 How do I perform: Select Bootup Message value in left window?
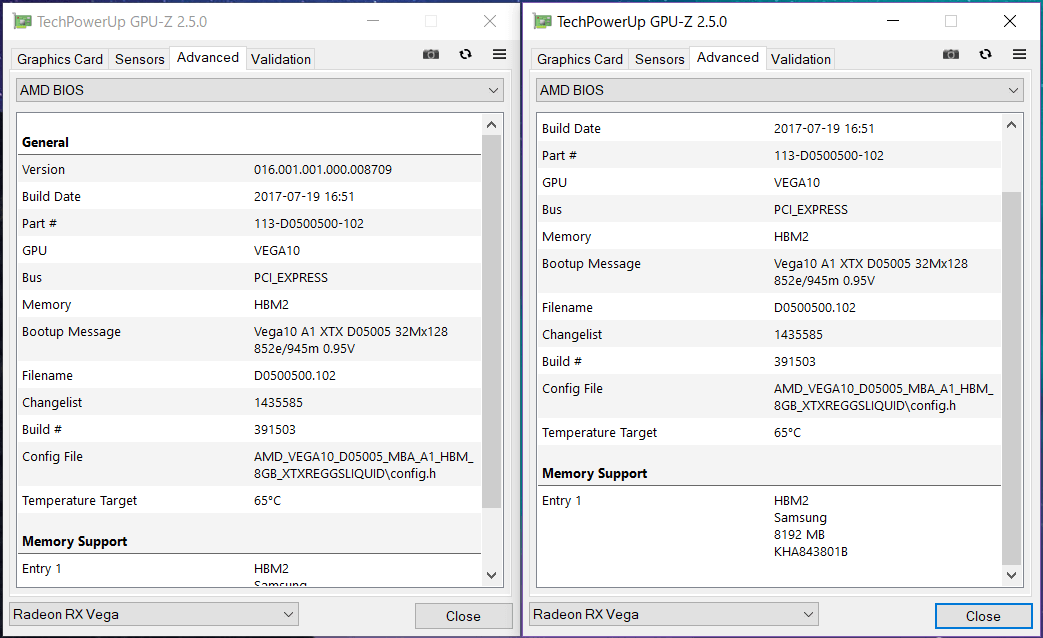point(351,340)
